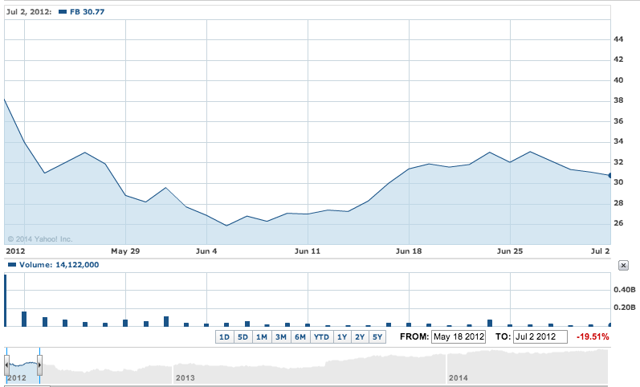The height and width of the screenshot is (387, 640).
Task: Click the Jul 2 endpoint dot on chart
Action: click(x=610, y=176)
